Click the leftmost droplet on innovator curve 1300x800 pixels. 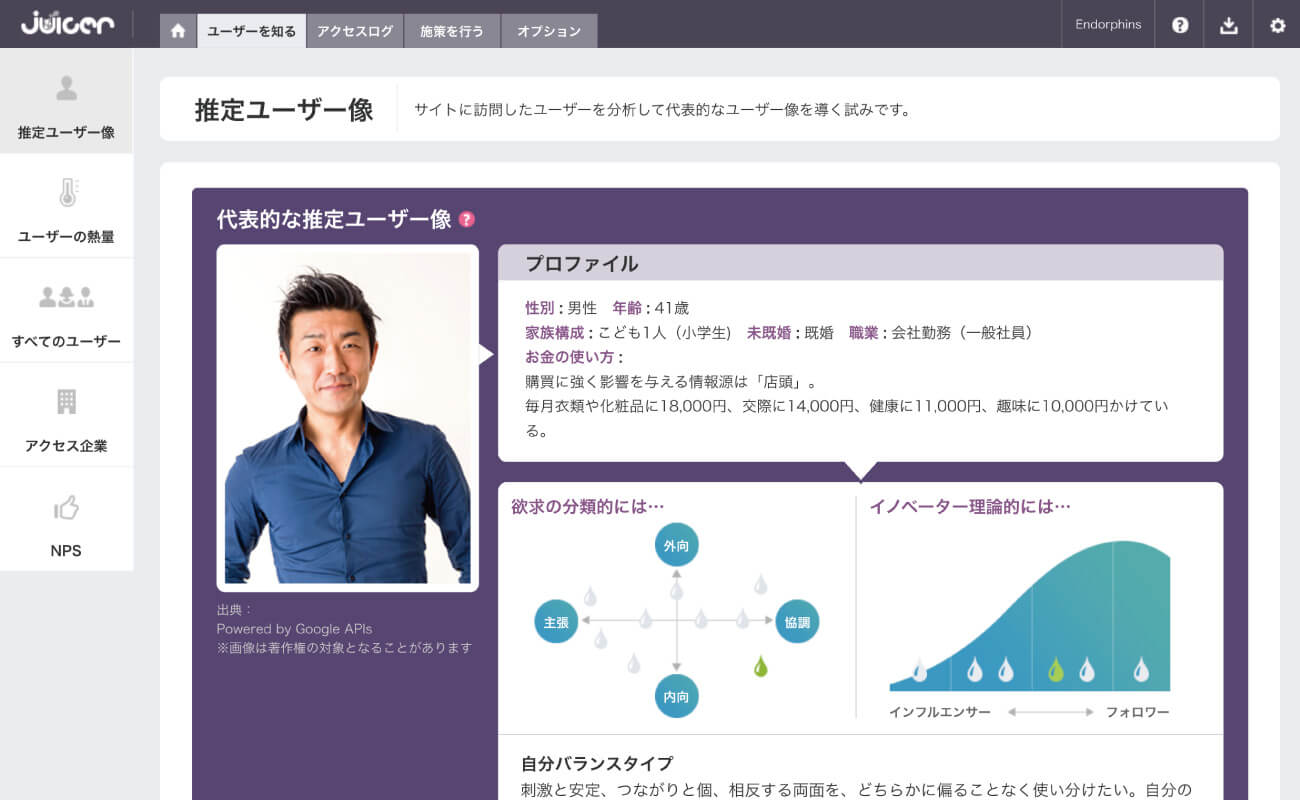point(919,670)
